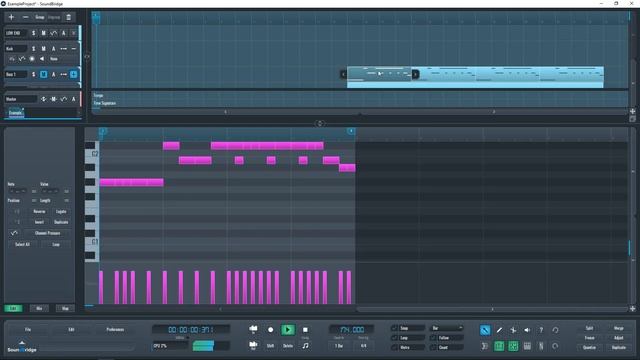Click the second green grid toggle icon
The image size is (640, 360).
coord(513,346)
